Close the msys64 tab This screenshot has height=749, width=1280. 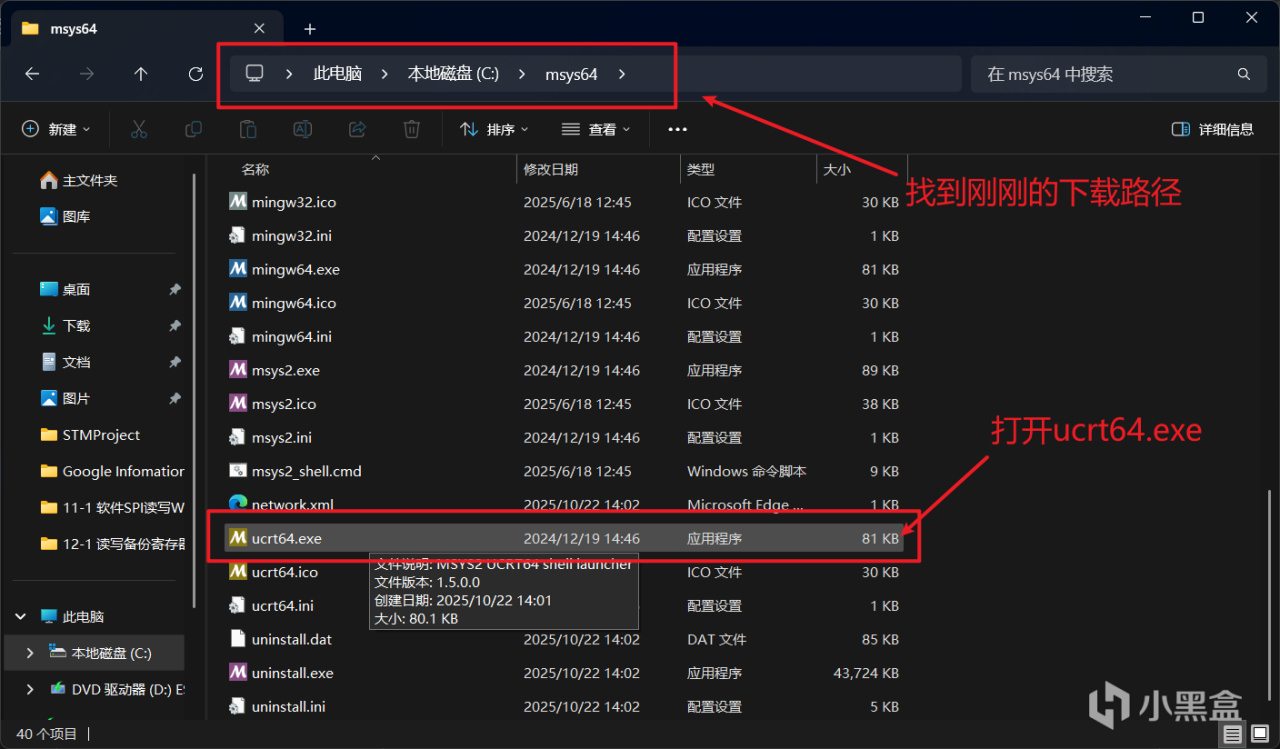(x=260, y=28)
